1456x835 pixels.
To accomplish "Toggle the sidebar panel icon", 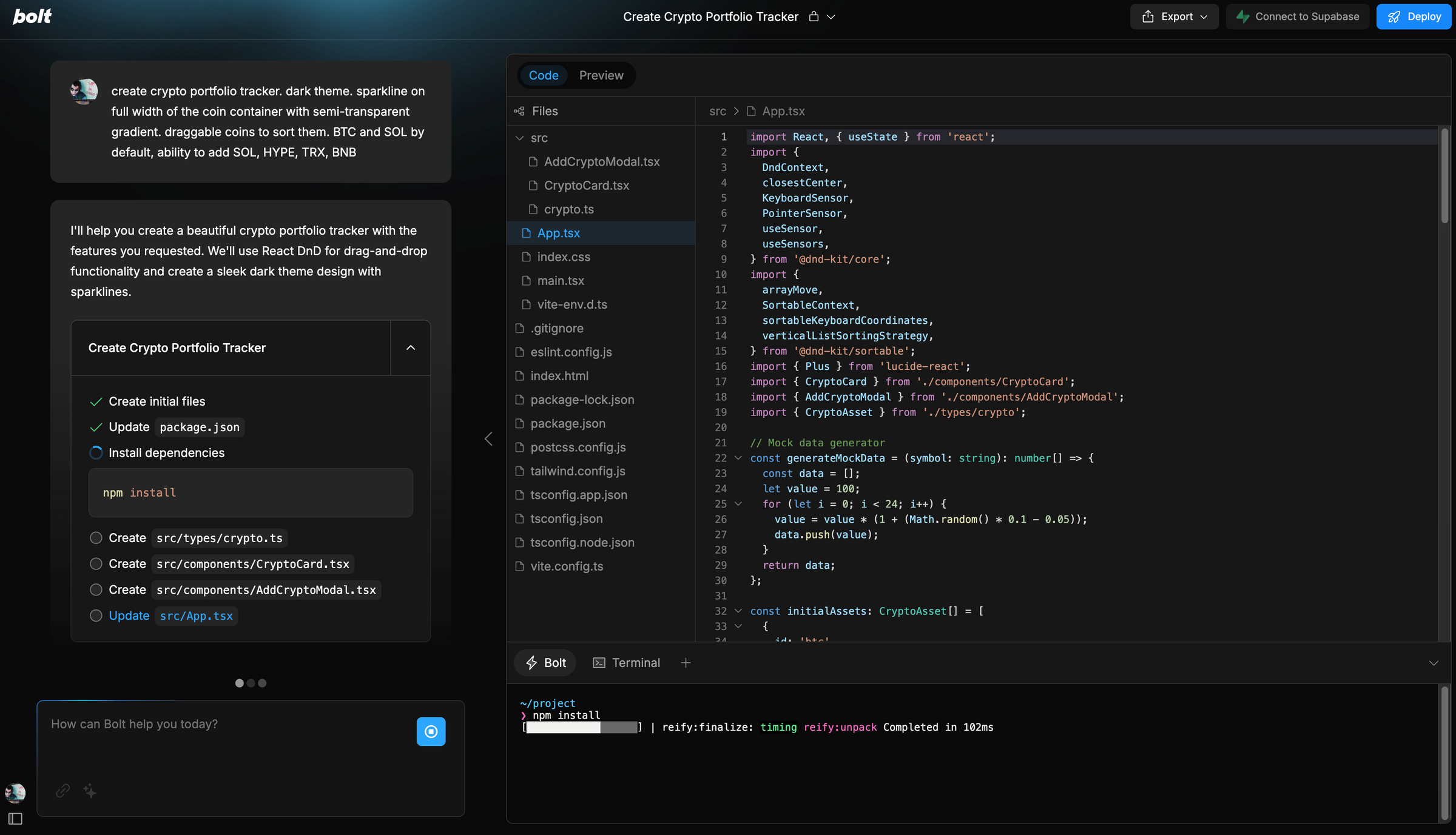I will [x=16, y=819].
